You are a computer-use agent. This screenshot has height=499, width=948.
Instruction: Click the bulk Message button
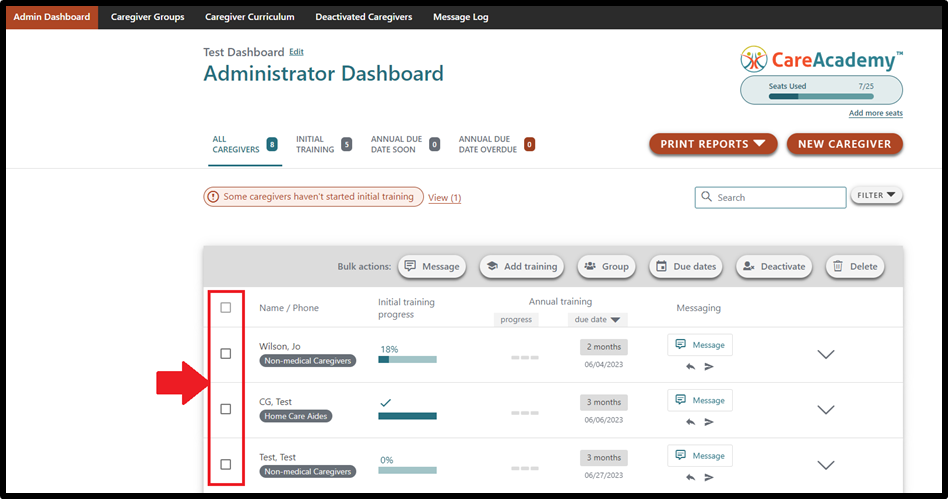pyautogui.click(x=433, y=266)
